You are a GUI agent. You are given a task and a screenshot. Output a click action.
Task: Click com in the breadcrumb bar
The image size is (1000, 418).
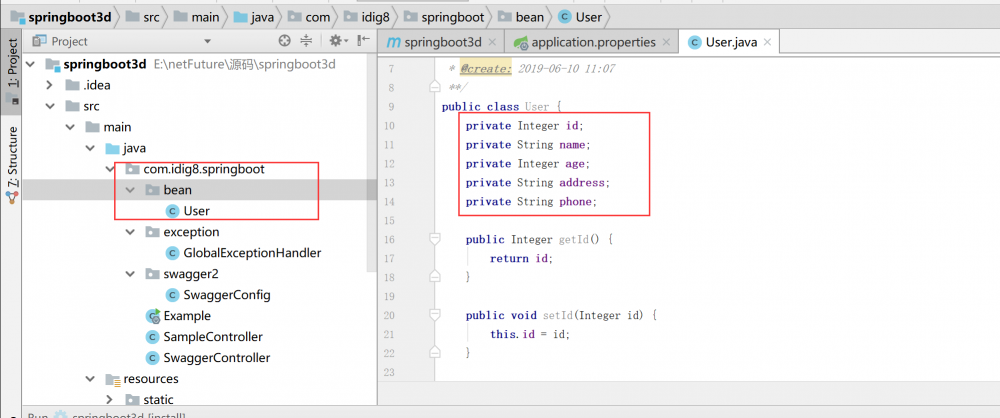[x=309, y=17]
